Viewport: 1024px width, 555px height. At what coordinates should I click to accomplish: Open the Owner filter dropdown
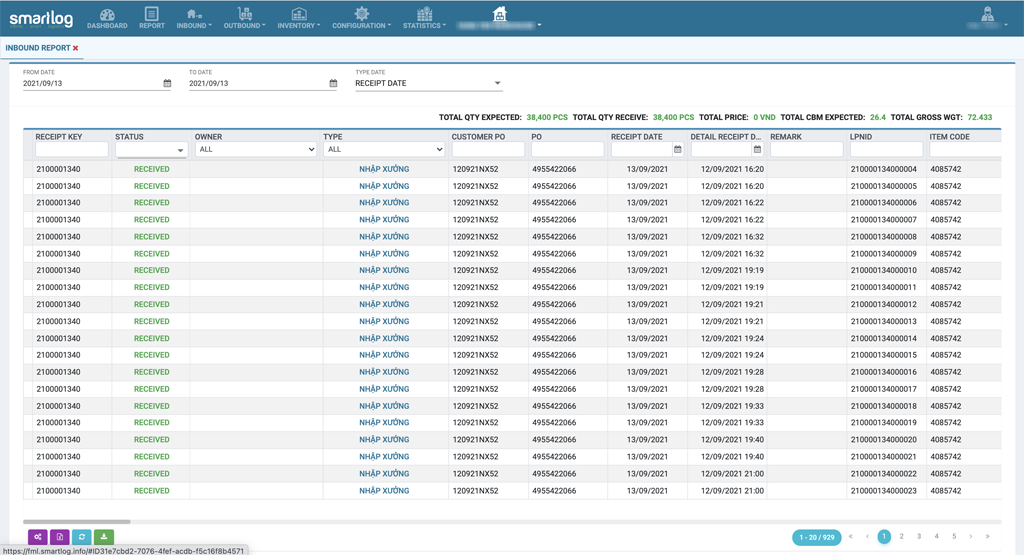click(255, 149)
